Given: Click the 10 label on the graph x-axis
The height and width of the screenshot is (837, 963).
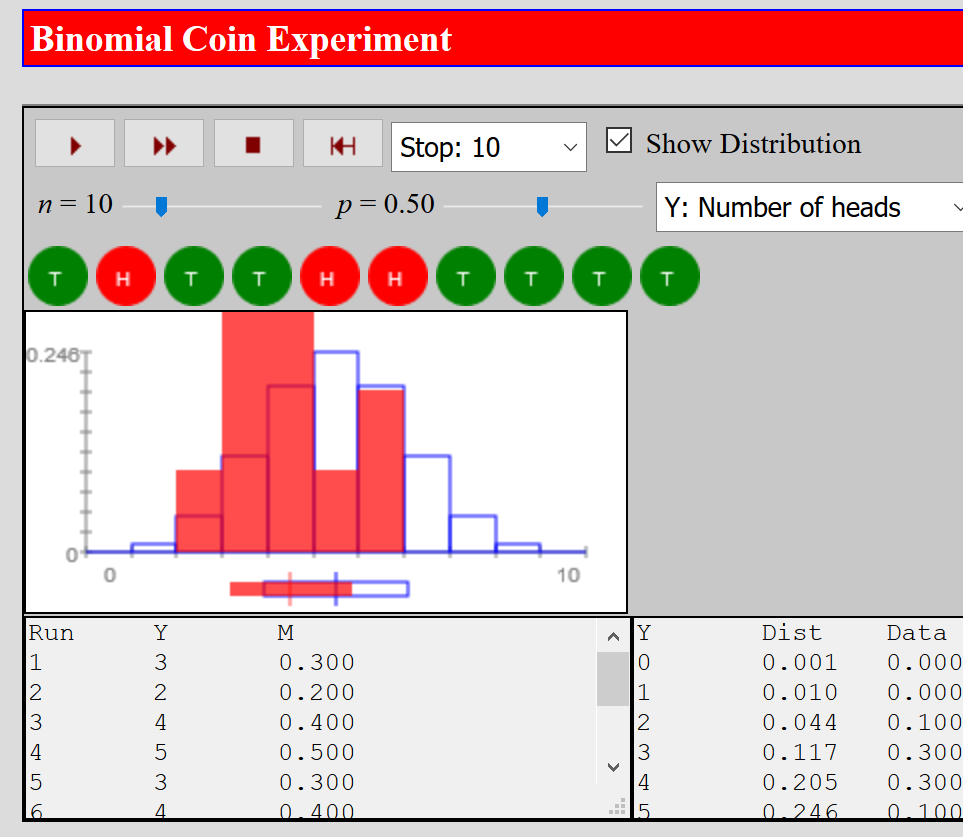Looking at the screenshot, I should 569,575.
